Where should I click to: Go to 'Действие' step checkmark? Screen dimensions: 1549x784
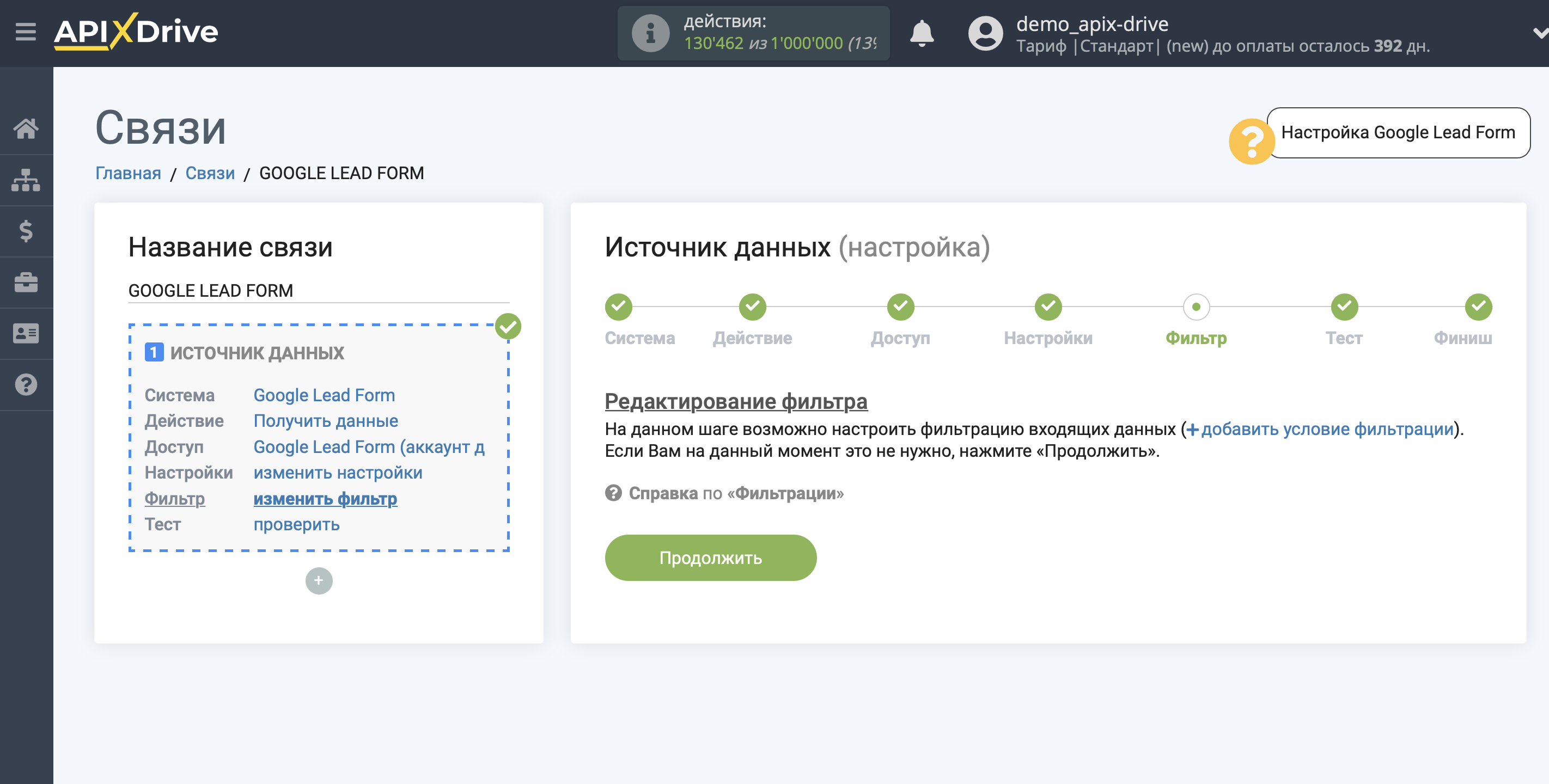pos(752,307)
